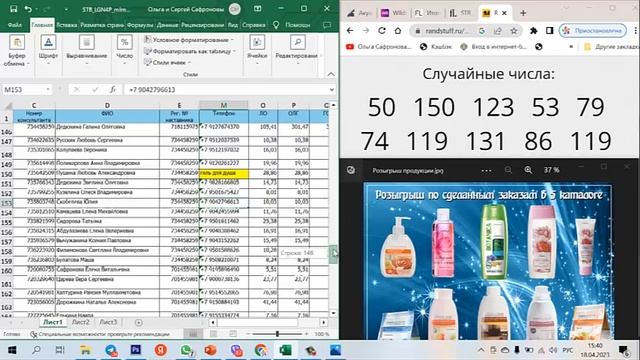Expand the Выравнивание ribbon group
Viewport: 640px width, 360px height.
[87, 51]
